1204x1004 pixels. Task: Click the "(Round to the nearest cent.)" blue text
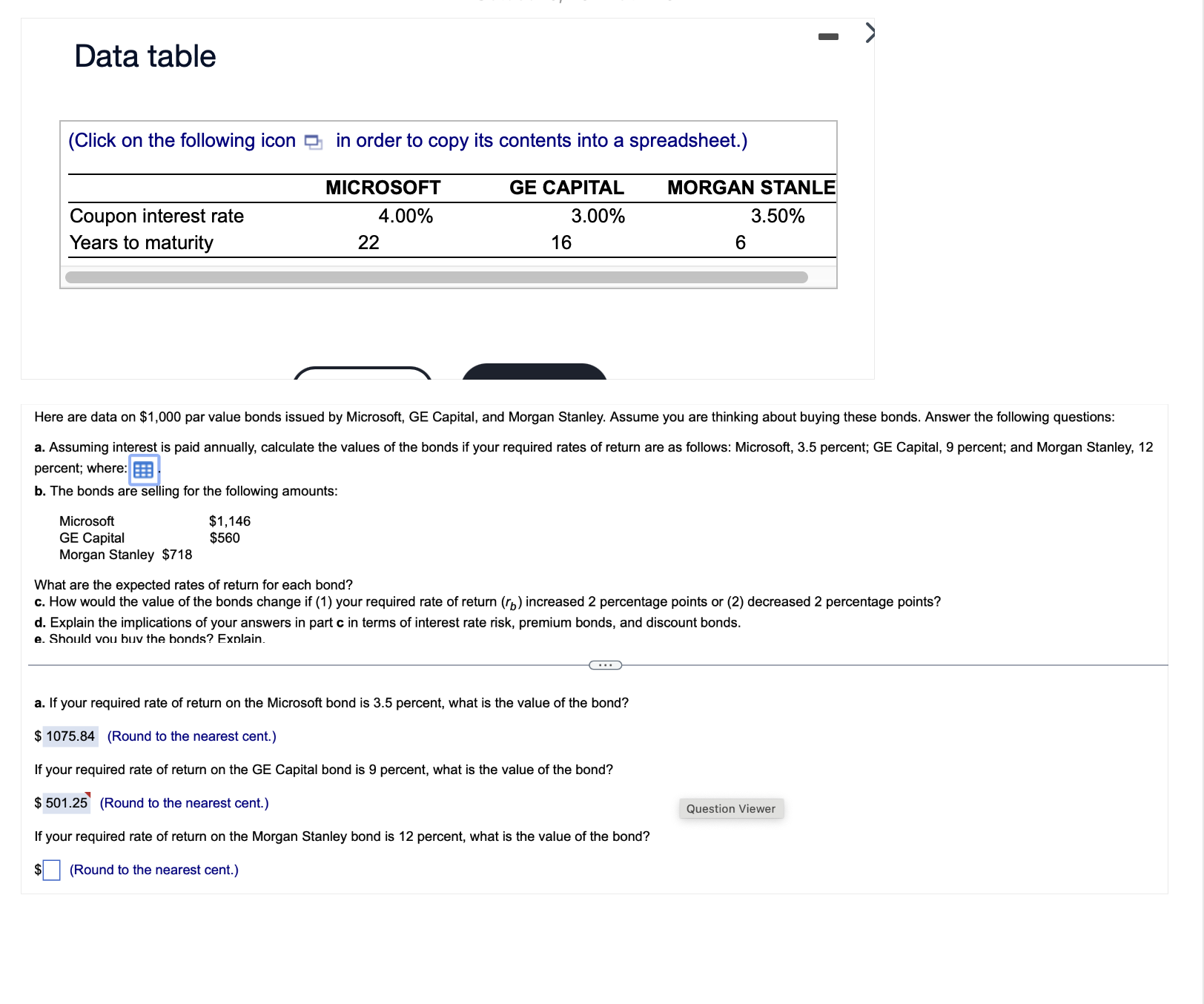tap(153, 869)
